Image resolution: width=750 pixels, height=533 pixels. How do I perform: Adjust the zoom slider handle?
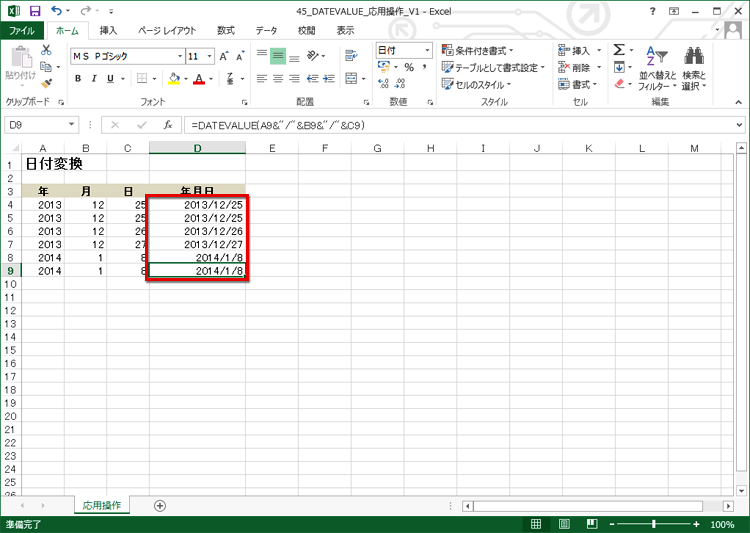tap(654, 524)
